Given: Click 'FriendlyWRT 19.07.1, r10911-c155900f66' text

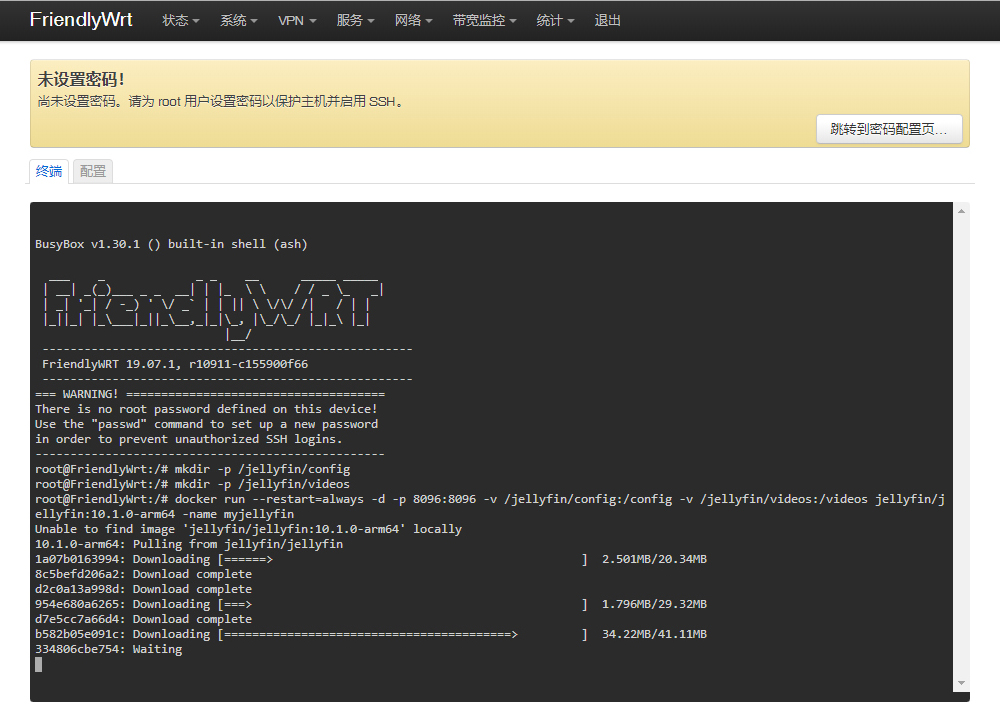Looking at the screenshot, I should coord(175,364).
